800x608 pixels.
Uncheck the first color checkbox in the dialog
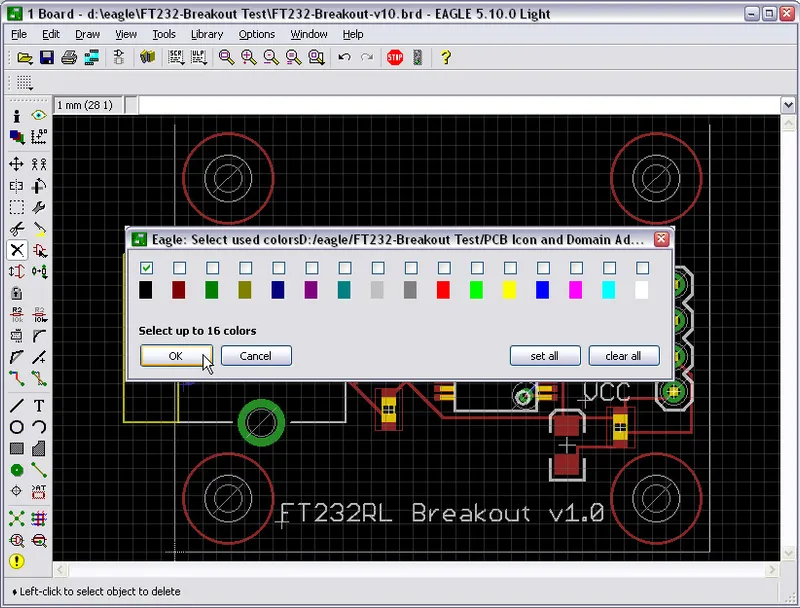click(x=146, y=268)
